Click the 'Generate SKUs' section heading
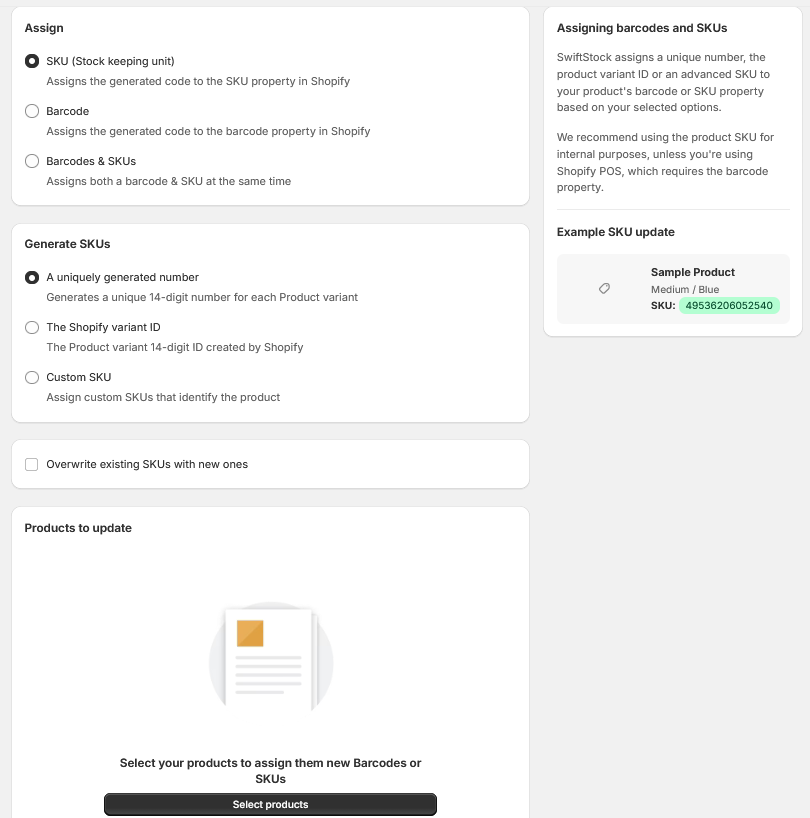Viewport: 810px width, 818px height. pyautogui.click(x=67, y=244)
